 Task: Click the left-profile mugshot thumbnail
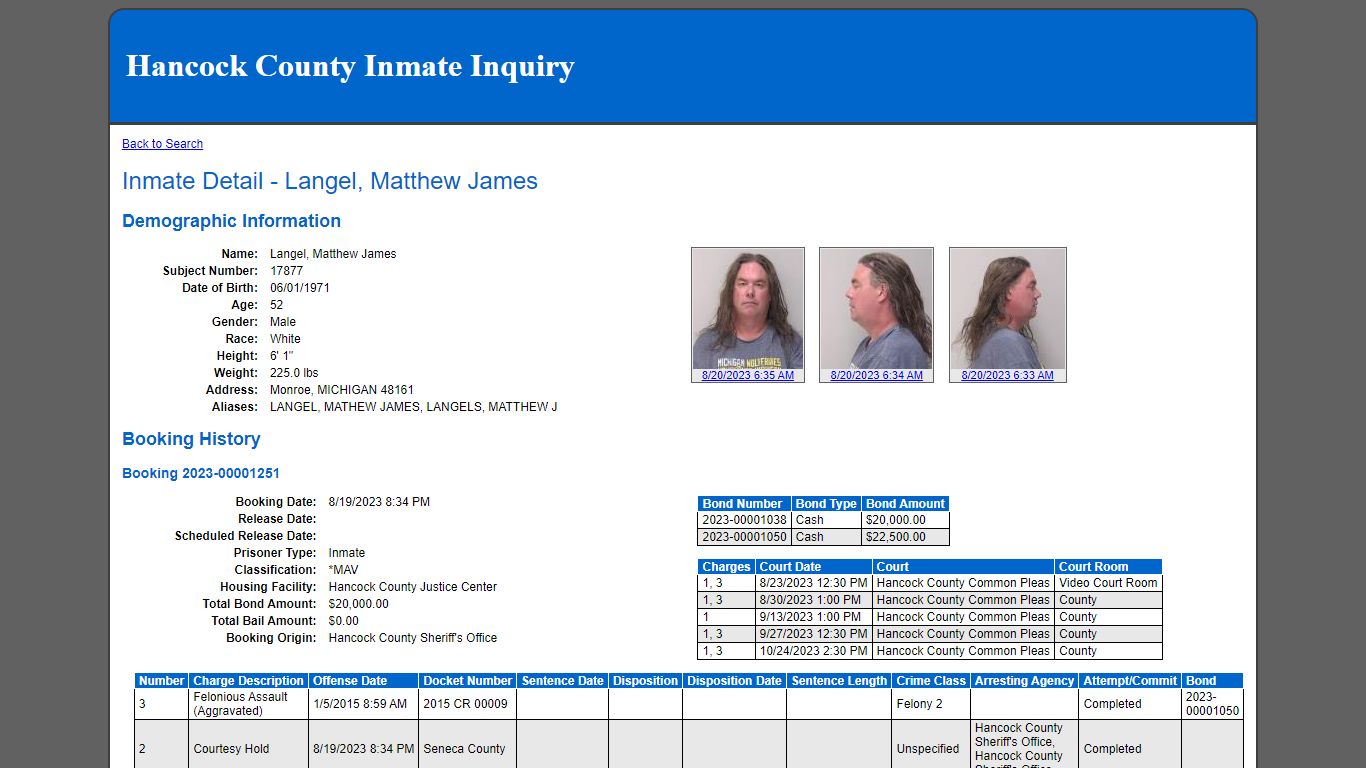click(876, 309)
